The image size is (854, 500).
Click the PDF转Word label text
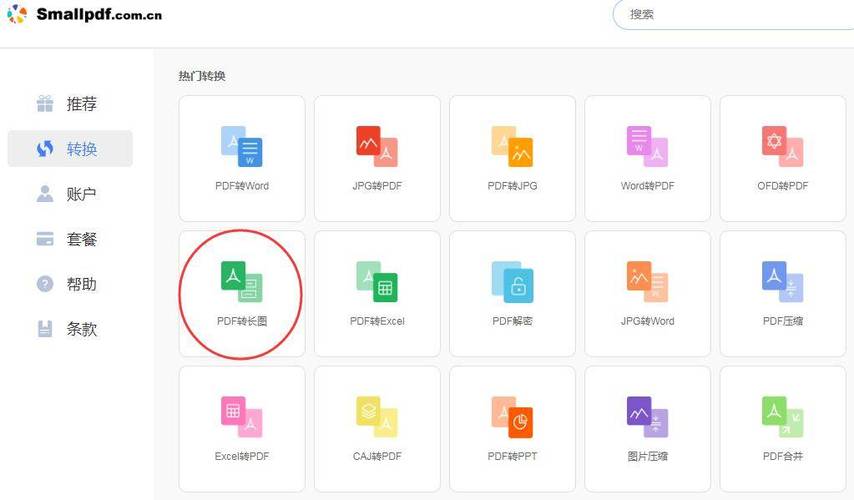(242, 186)
